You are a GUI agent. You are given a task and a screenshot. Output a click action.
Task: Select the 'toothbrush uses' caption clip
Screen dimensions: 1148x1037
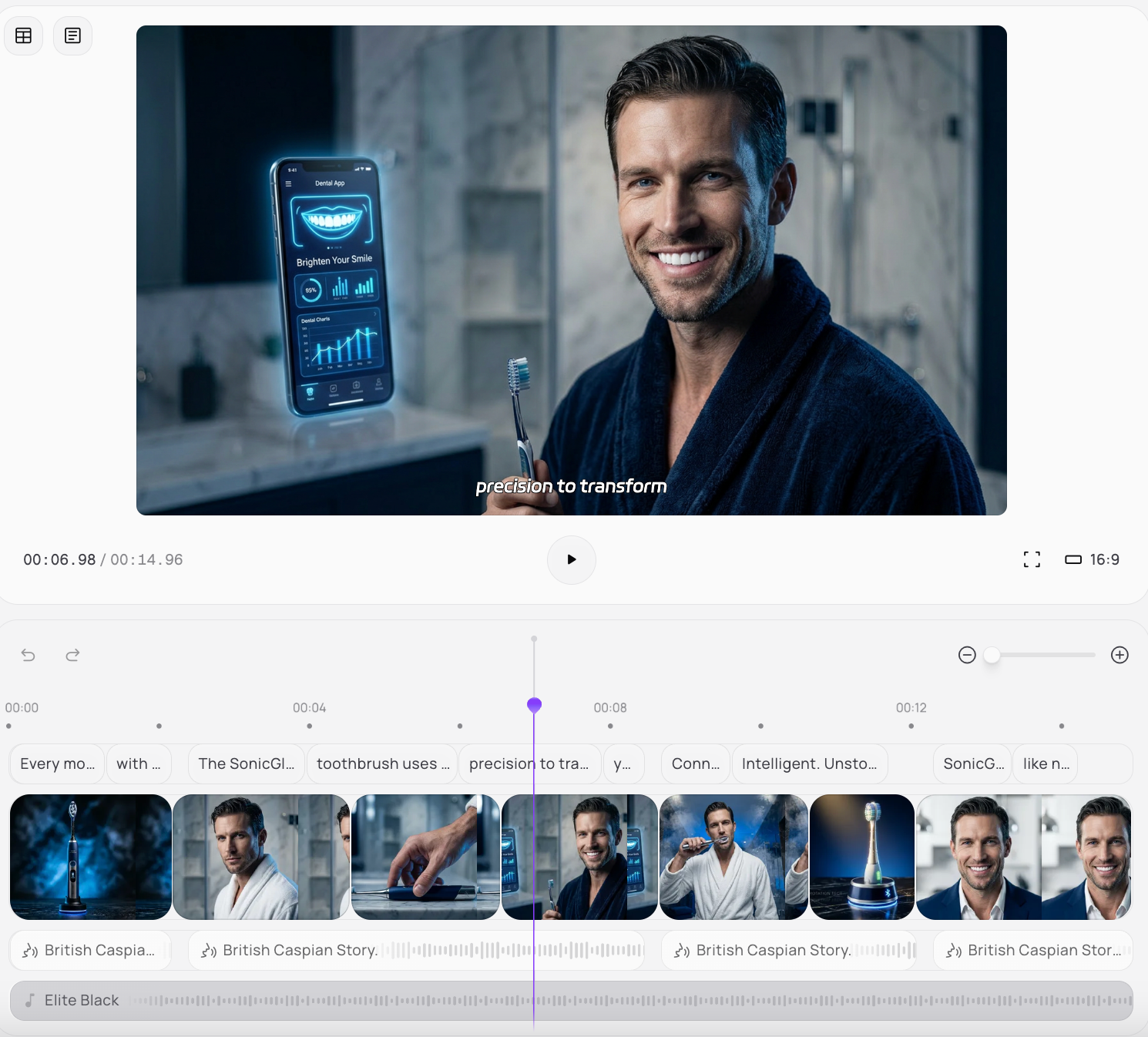(382, 763)
